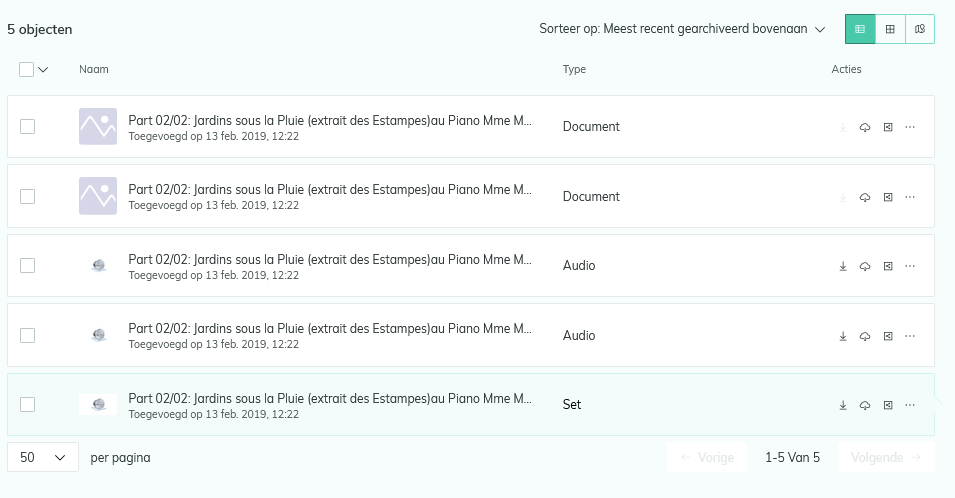Check the select-all checkbox in the header
955x498 pixels.
[26, 69]
